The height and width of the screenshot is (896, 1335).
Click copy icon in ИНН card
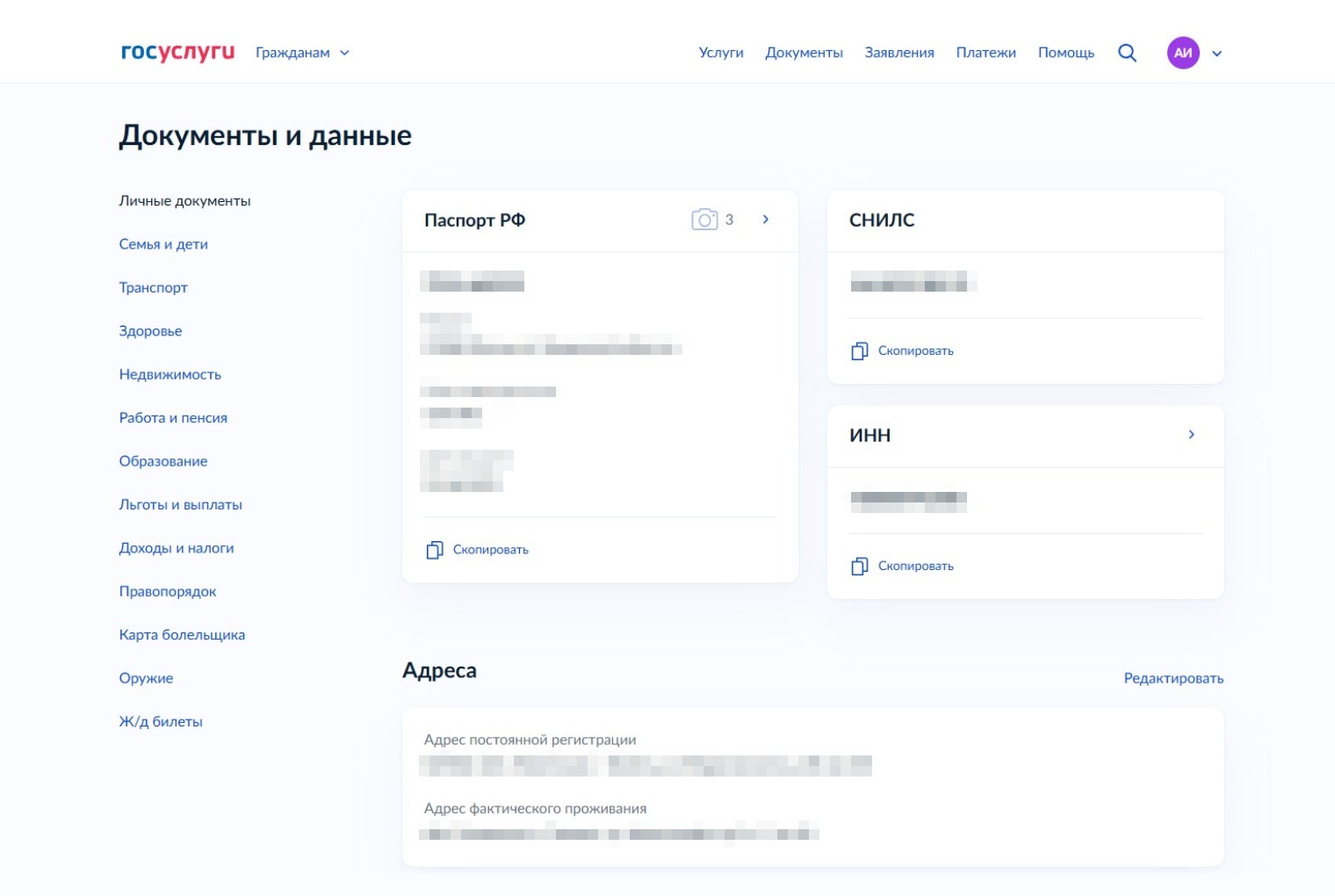tap(860, 566)
